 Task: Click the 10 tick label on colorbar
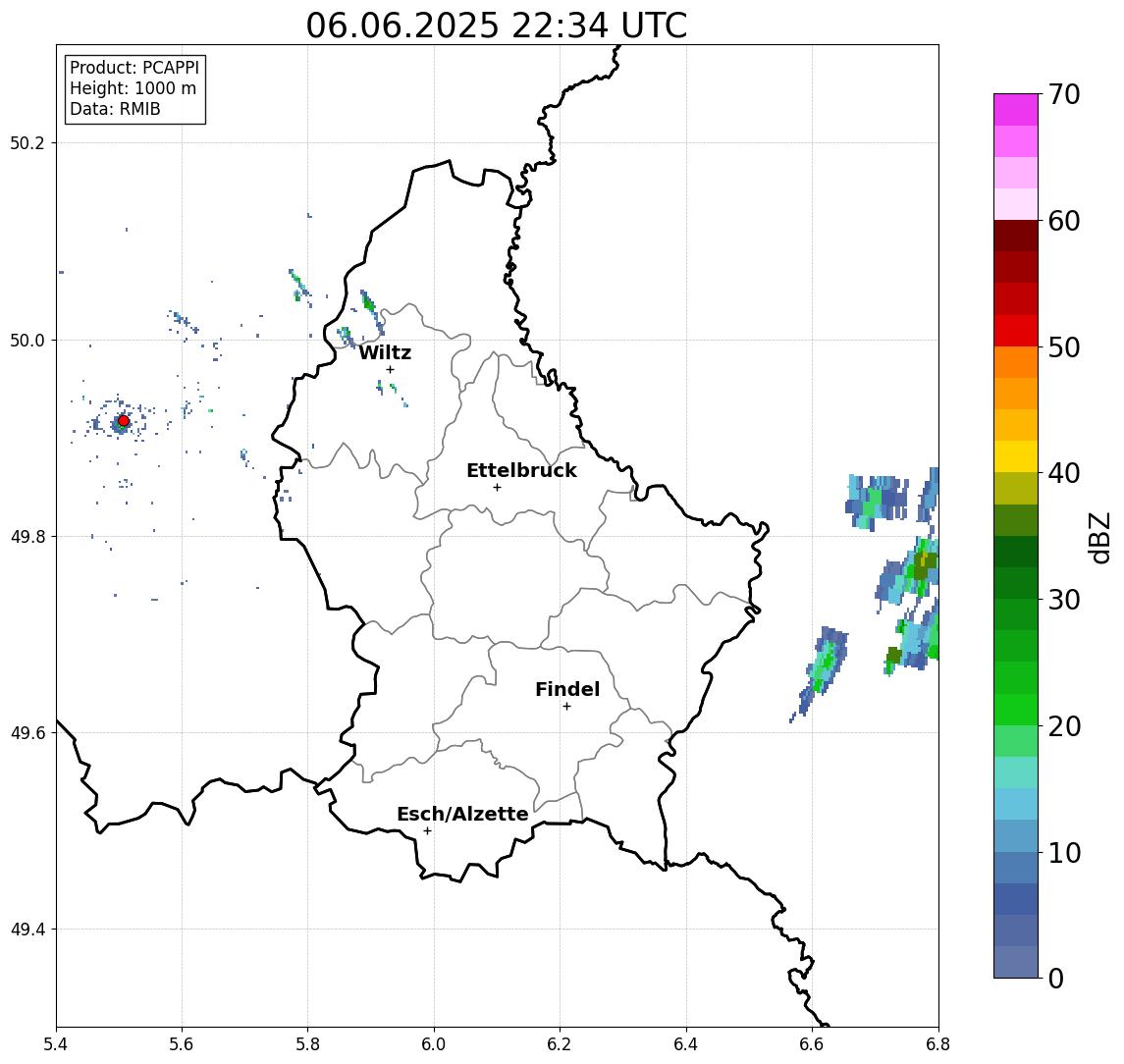(1064, 852)
